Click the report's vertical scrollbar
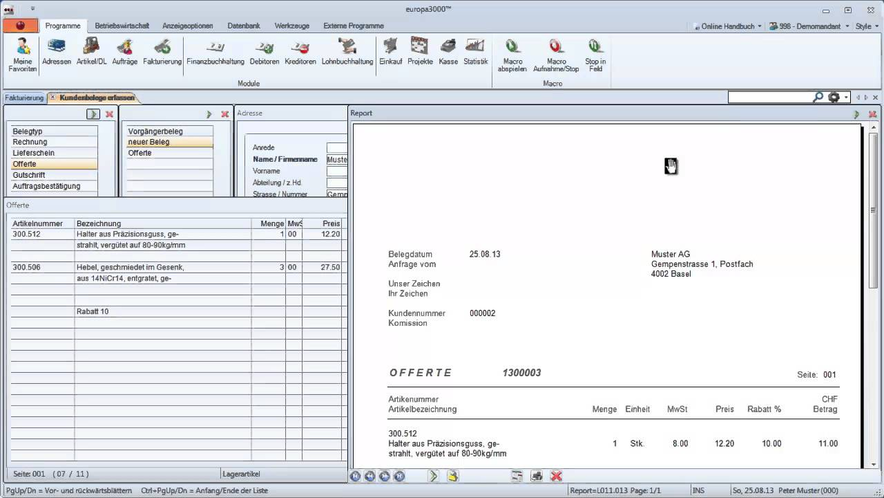Viewport: 884px width, 498px height. point(873,300)
